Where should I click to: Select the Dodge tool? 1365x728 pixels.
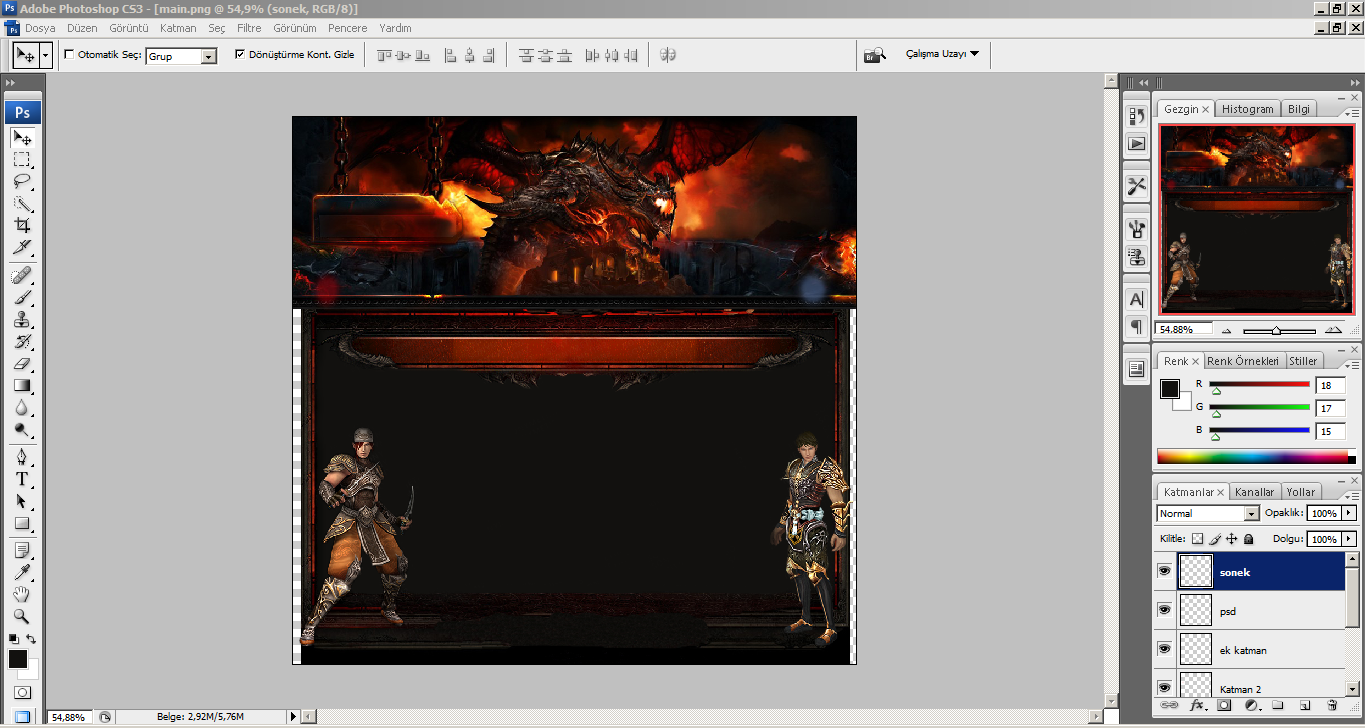tap(22, 430)
